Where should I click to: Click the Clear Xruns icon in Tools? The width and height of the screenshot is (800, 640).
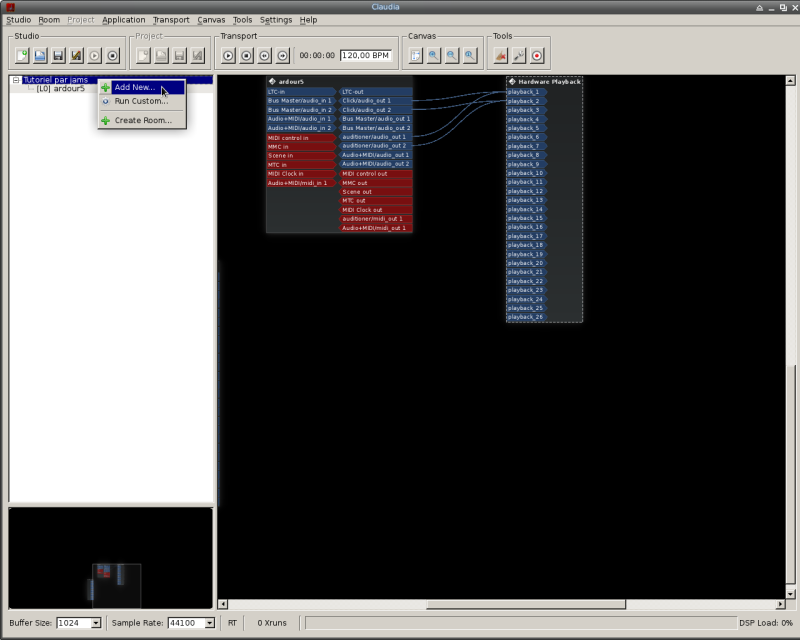pyautogui.click(x=501, y=56)
